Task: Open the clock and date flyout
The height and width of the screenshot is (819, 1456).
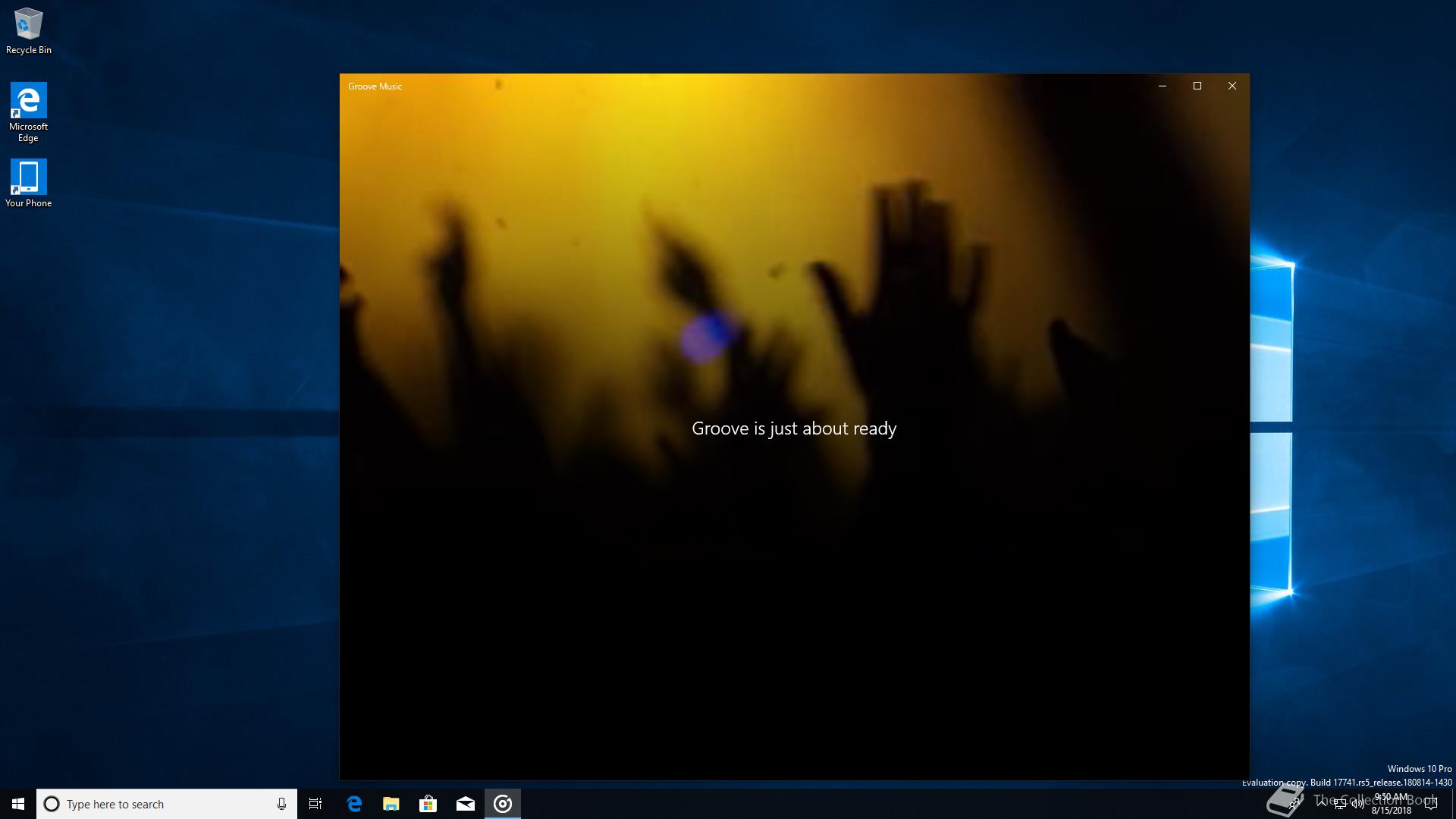Action: click(1392, 804)
